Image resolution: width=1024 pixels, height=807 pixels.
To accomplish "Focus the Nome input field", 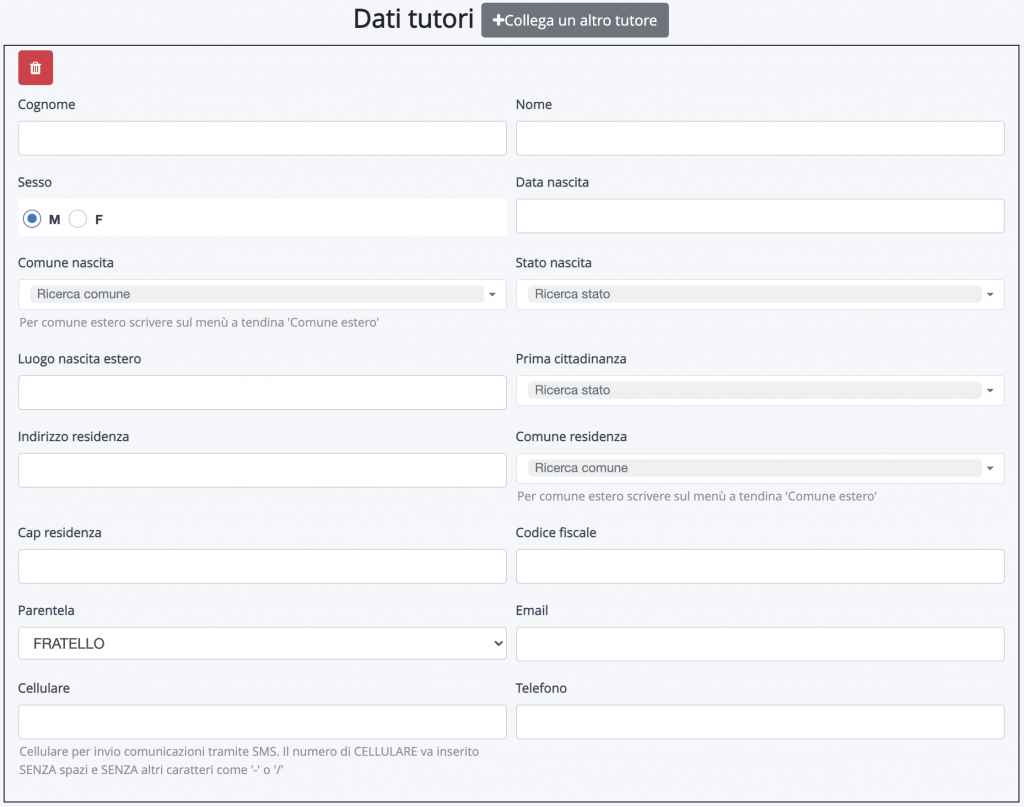I will (x=760, y=138).
